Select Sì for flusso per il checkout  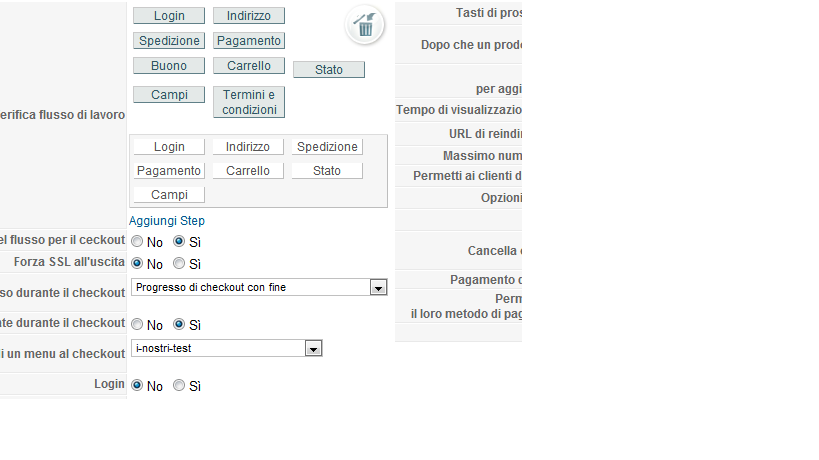(x=179, y=241)
